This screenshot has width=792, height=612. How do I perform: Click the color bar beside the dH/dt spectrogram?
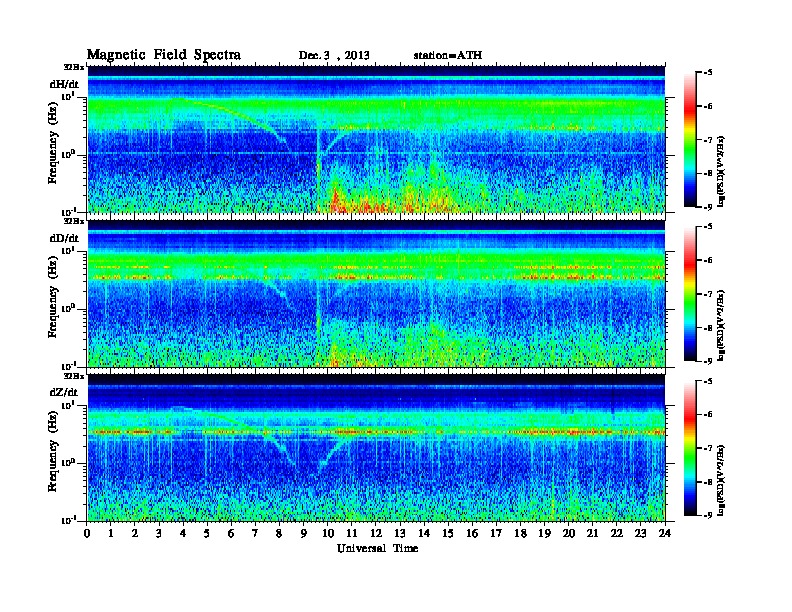[x=689, y=140]
